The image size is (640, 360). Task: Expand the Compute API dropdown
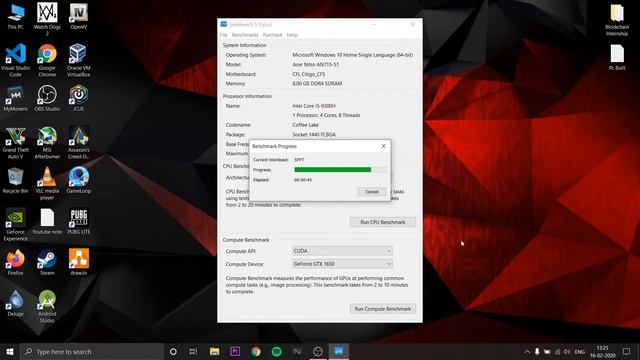click(342, 251)
